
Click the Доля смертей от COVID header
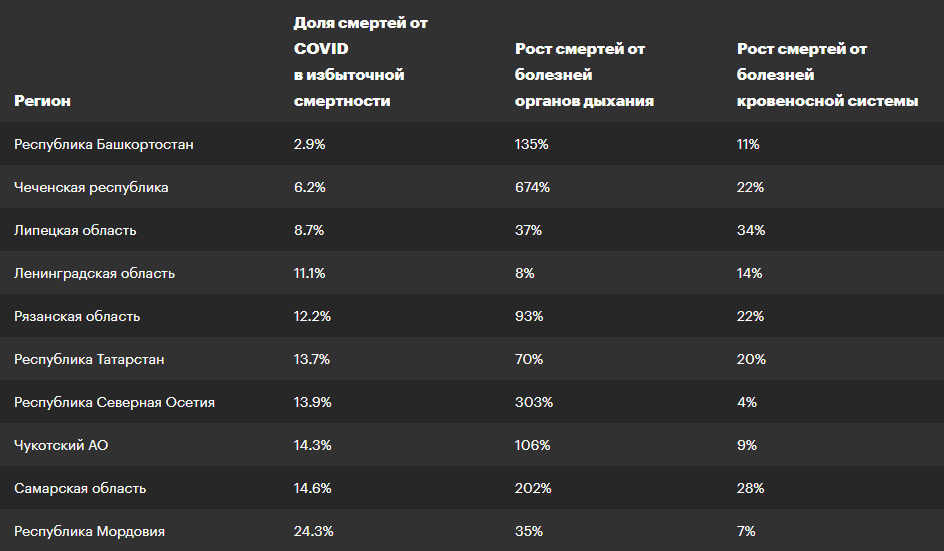tap(361, 61)
